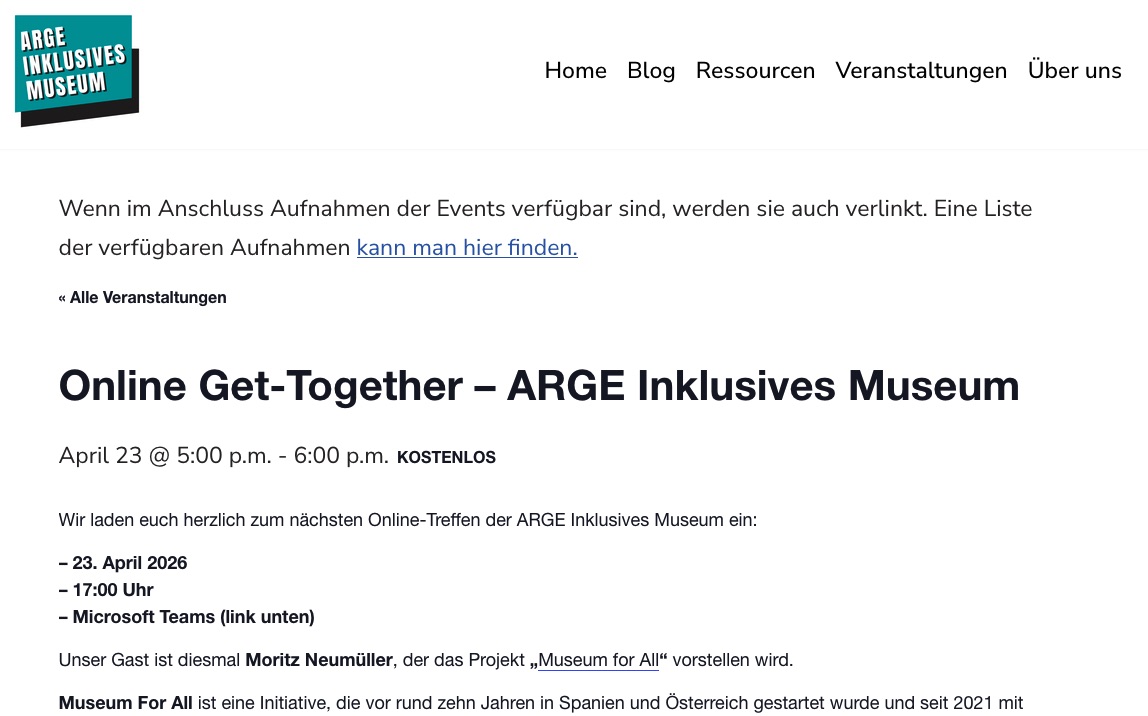Screen dimensions: 1148x716
Task: Click 'Museum For All' at paragraph start
Action: coord(125,702)
